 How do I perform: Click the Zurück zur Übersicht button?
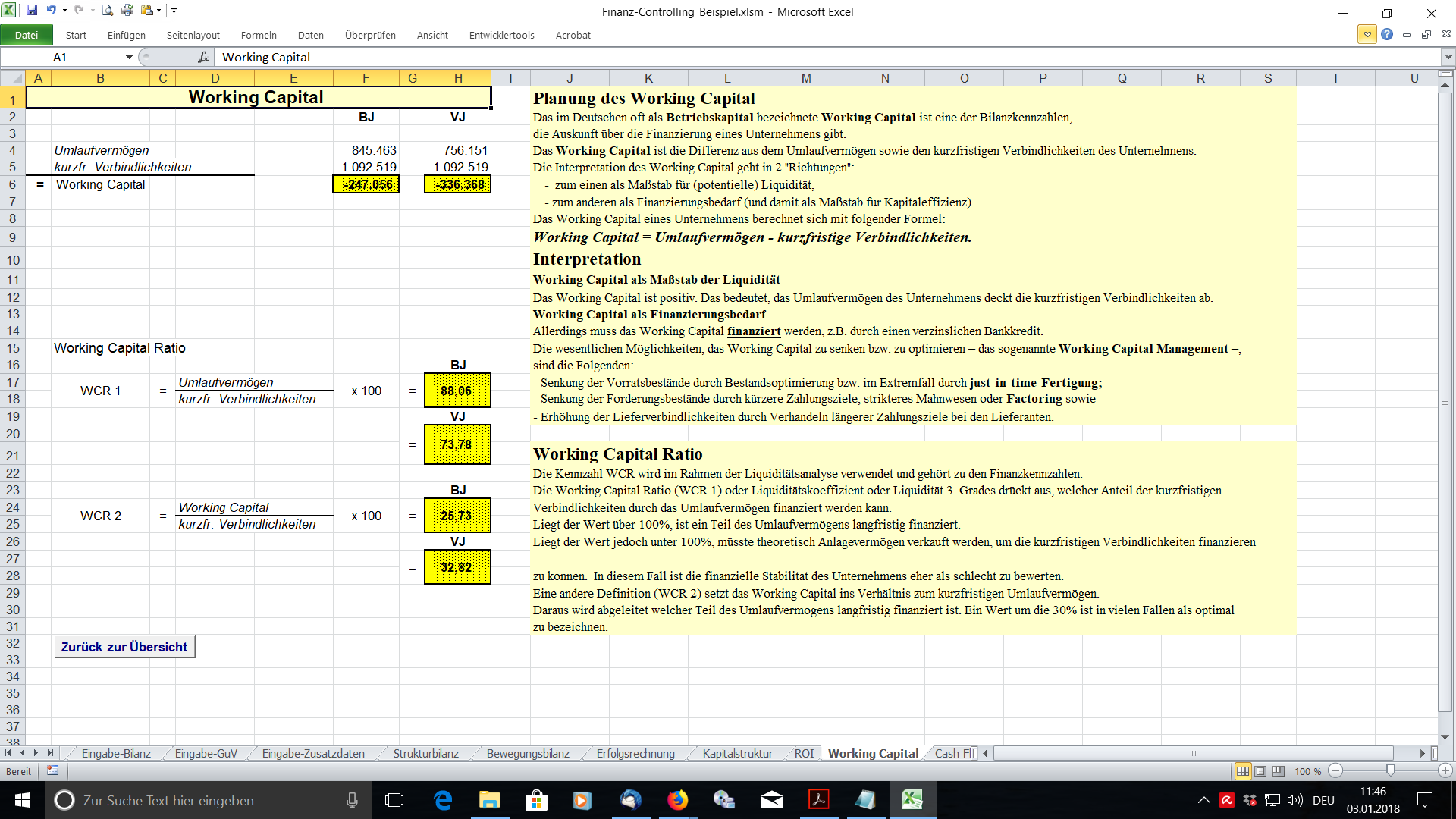coord(124,647)
